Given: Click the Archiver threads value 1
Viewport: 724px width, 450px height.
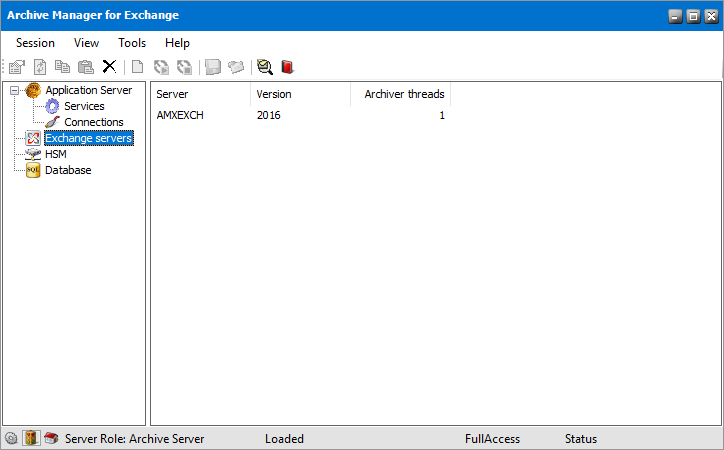Looking at the screenshot, I should 442,115.
